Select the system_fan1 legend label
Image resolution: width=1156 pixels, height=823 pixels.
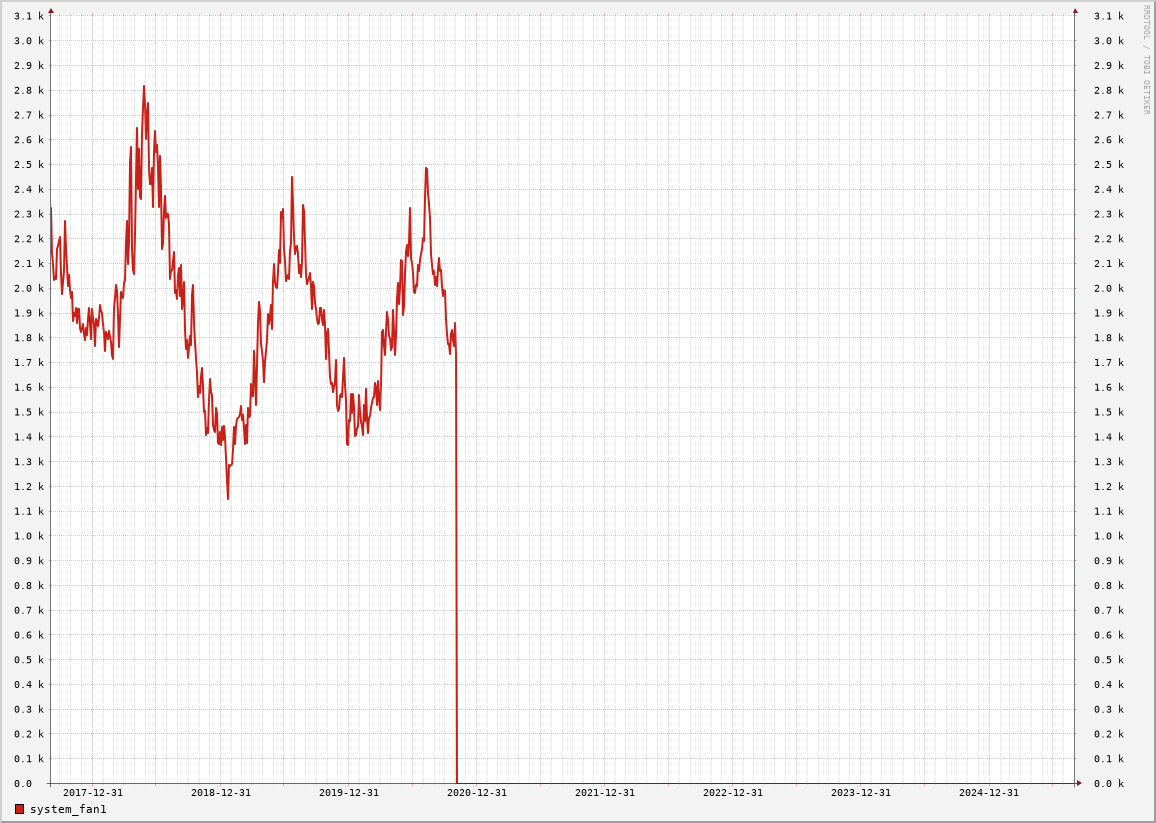[68, 809]
